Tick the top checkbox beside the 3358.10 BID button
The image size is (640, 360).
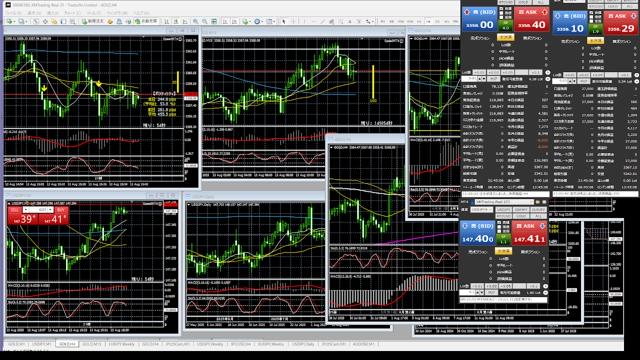(591, 13)
